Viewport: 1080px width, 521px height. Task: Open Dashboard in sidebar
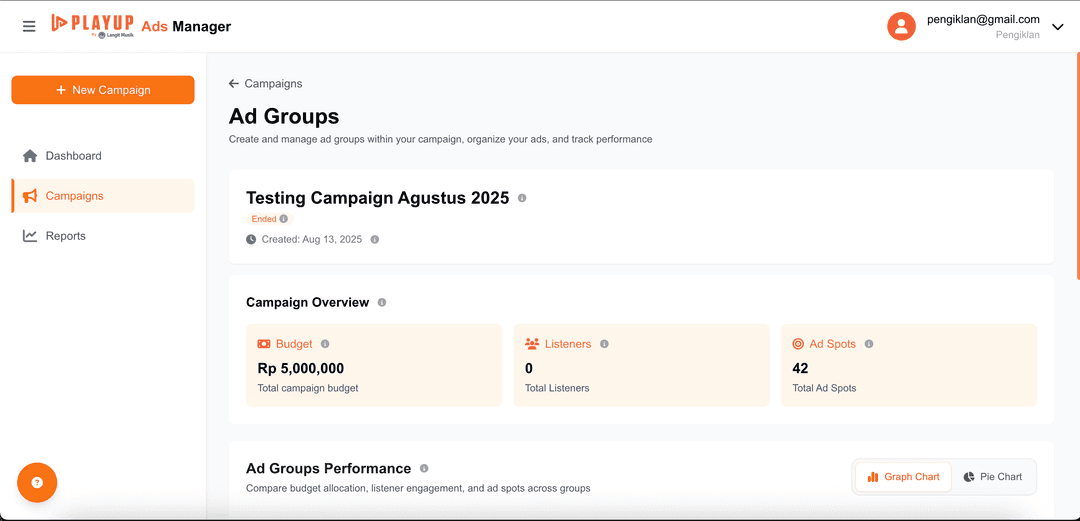pos(103,156)
